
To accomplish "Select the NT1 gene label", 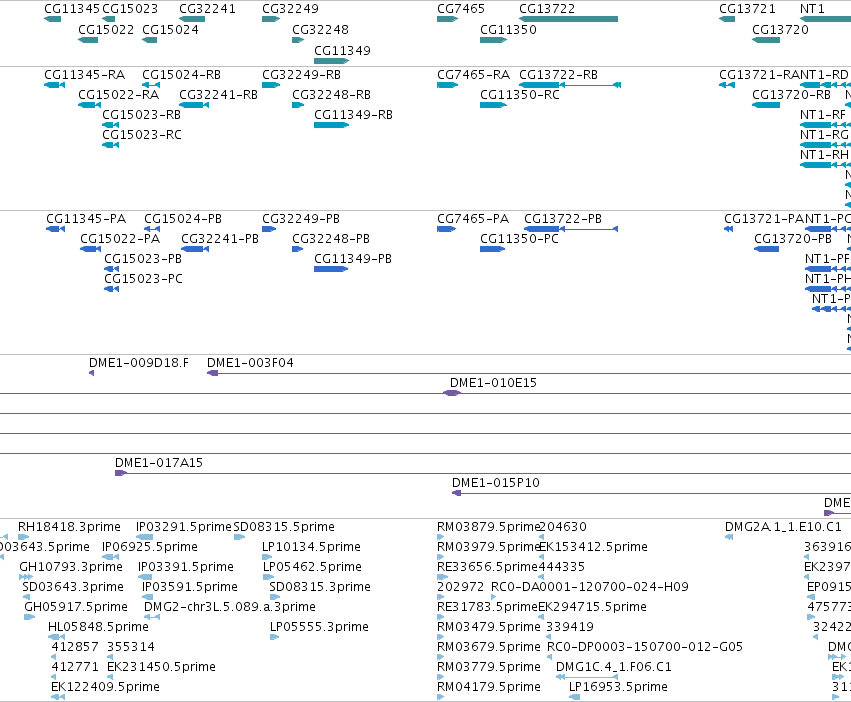I will click(x=812, y=9).
